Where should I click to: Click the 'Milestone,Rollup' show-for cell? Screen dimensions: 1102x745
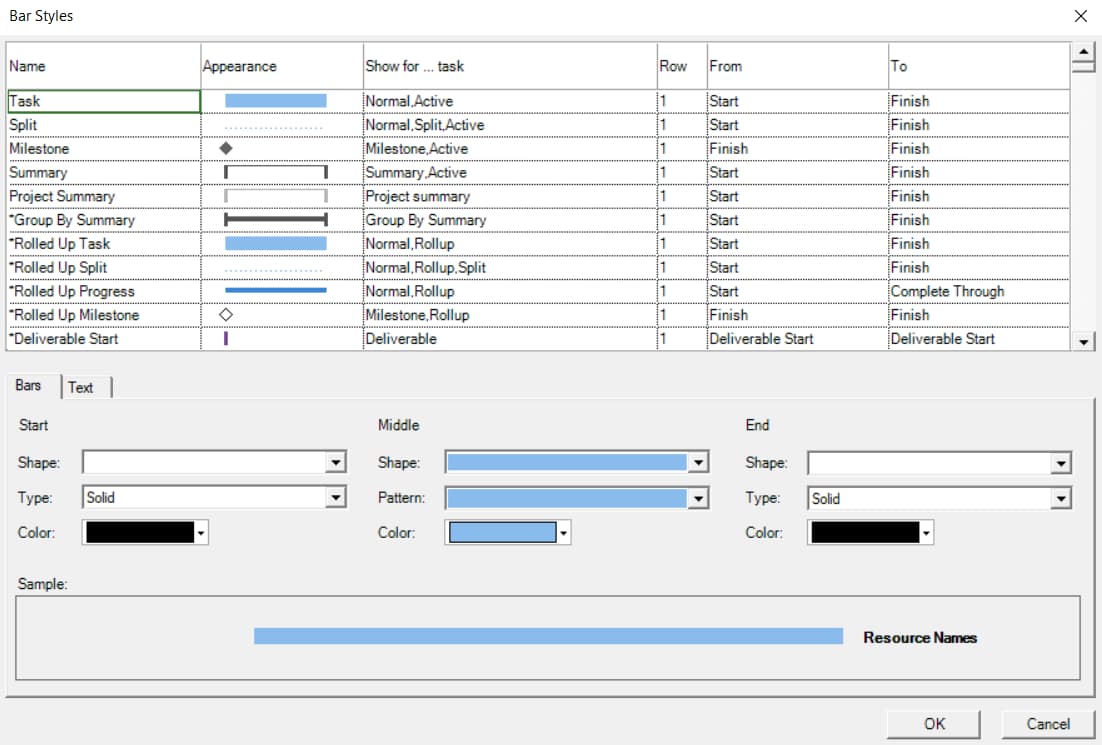pyautogui.click(x=510, y=316)
